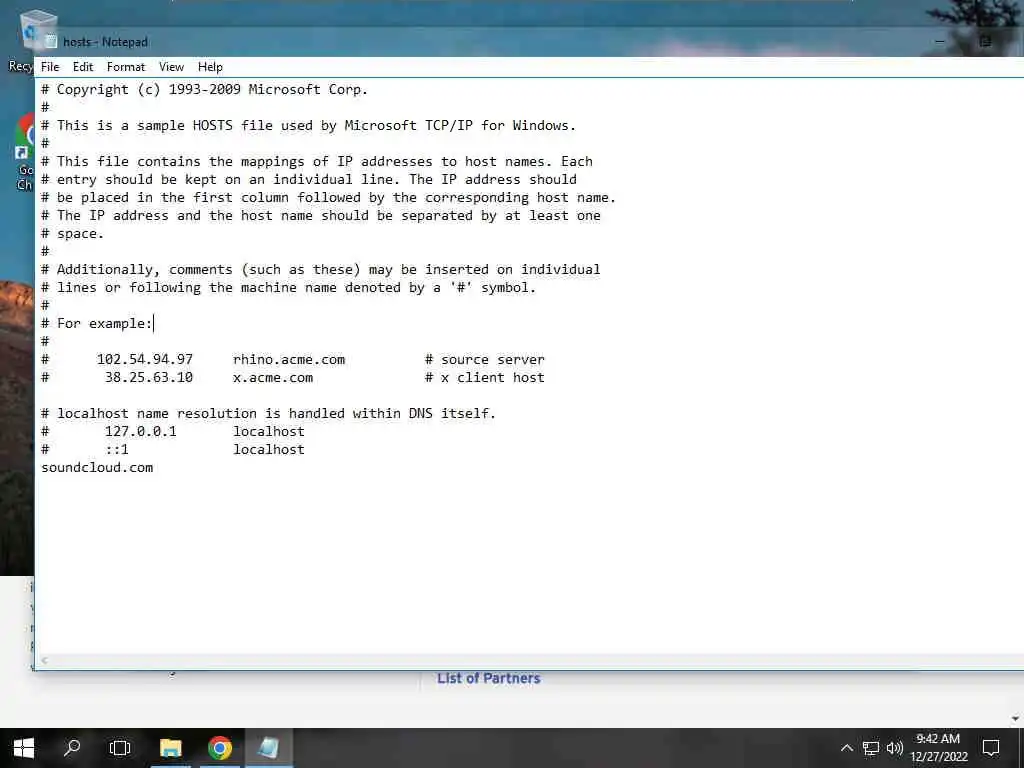The image size is (1024, 768).
Task: Minimize the Notepad window
Action: [x=940, y=41]
